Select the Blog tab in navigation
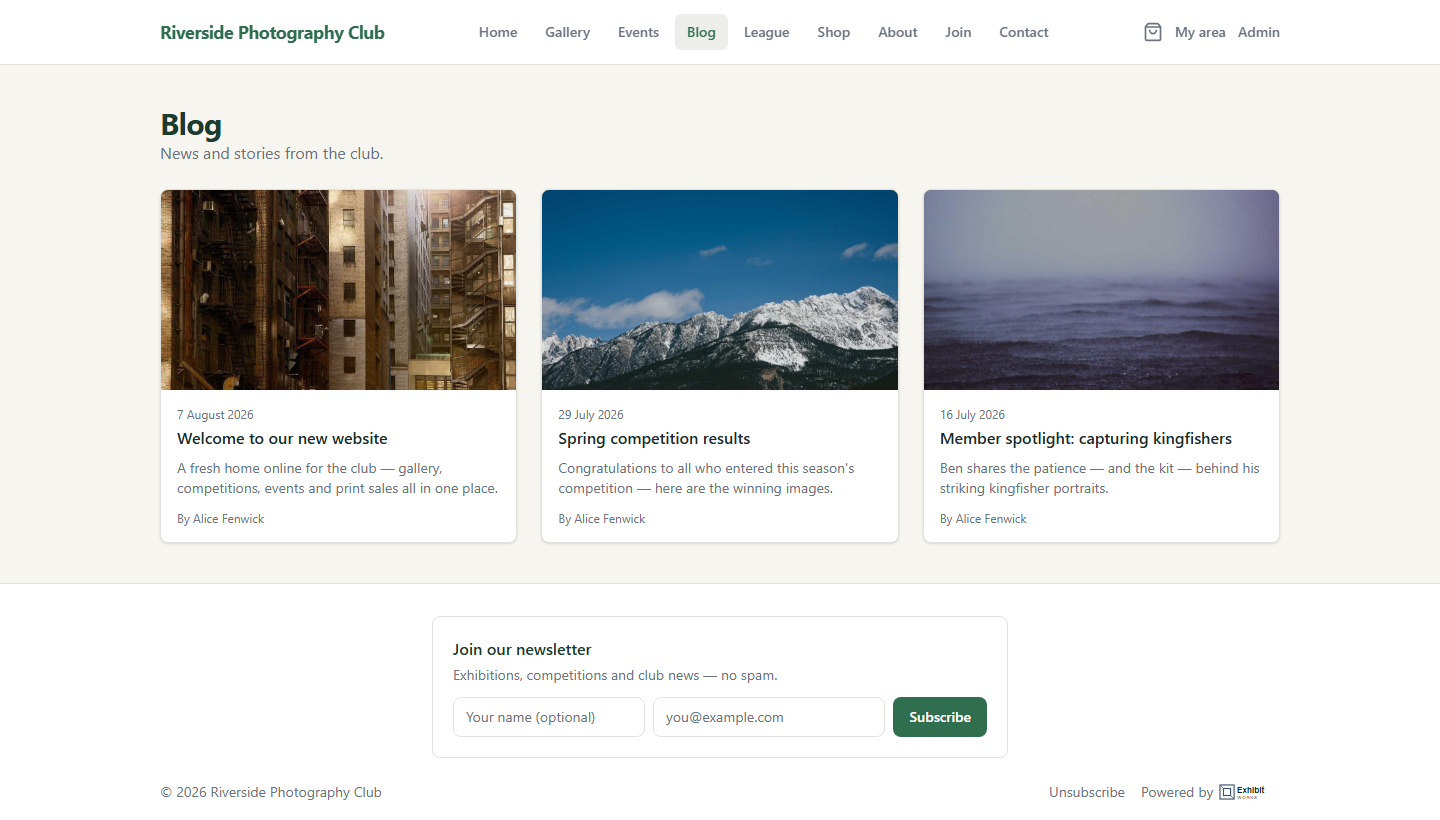This screenshot has height=820, width=1440. pyautogui.click(x=701, y=32)
